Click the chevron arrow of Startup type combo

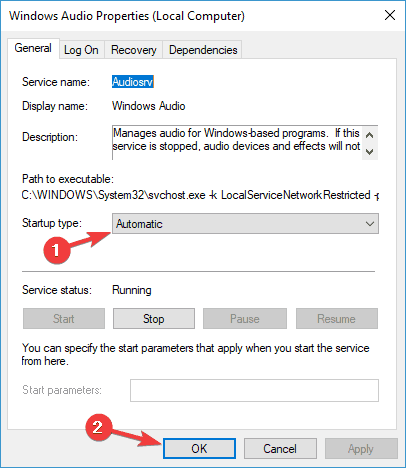coord(370,224)
